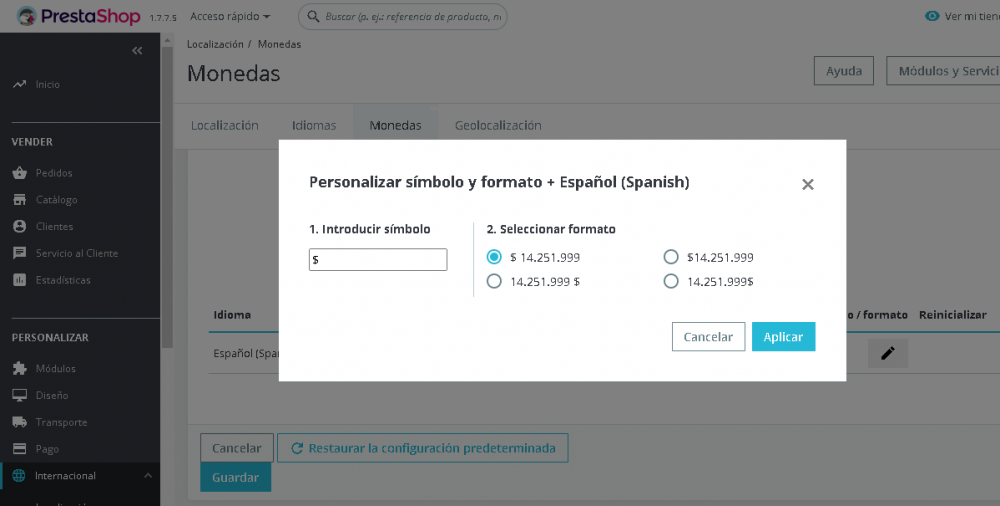This screenshot has height=506, width=1000.
Task: Click the pencil edit format icon
Action: [887, 353]
